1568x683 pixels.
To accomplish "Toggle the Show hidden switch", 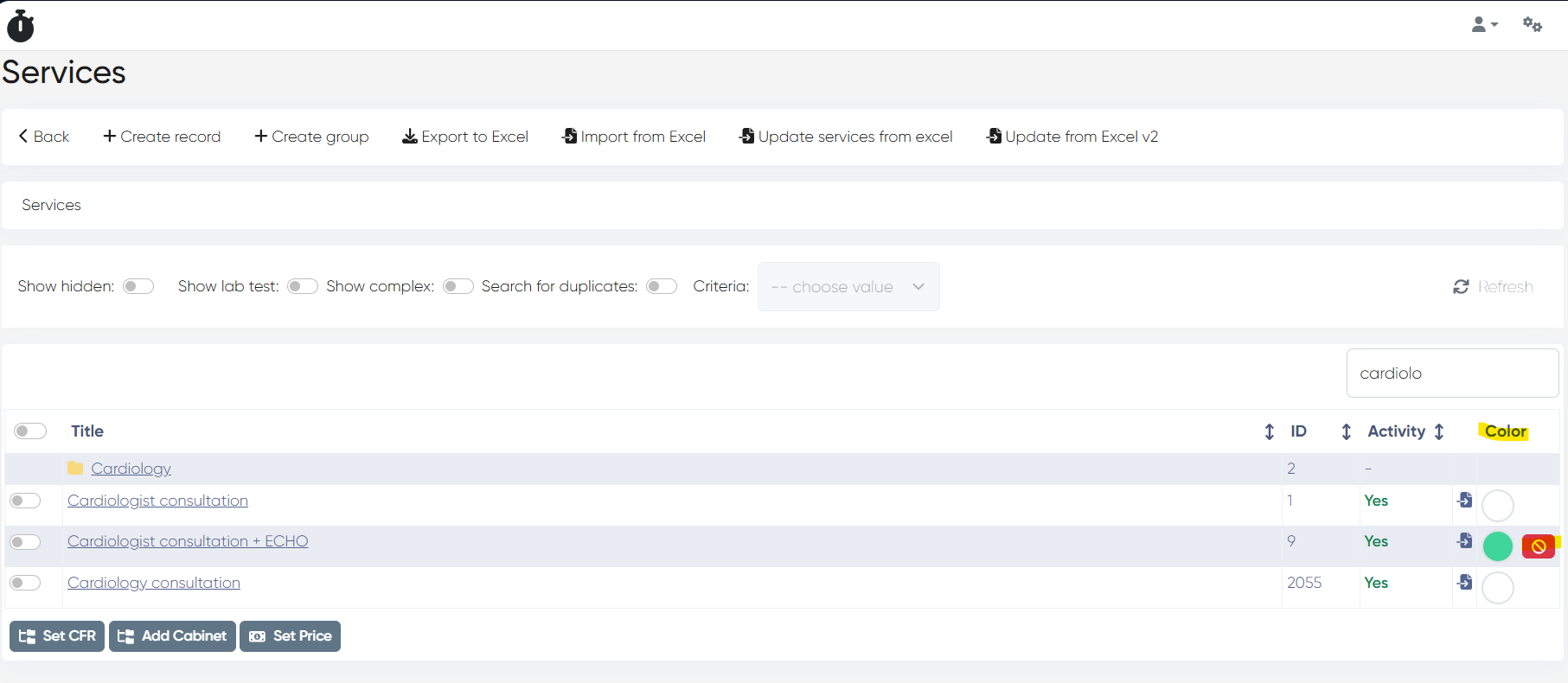I will pyautogui.click(x=138, y=286).
